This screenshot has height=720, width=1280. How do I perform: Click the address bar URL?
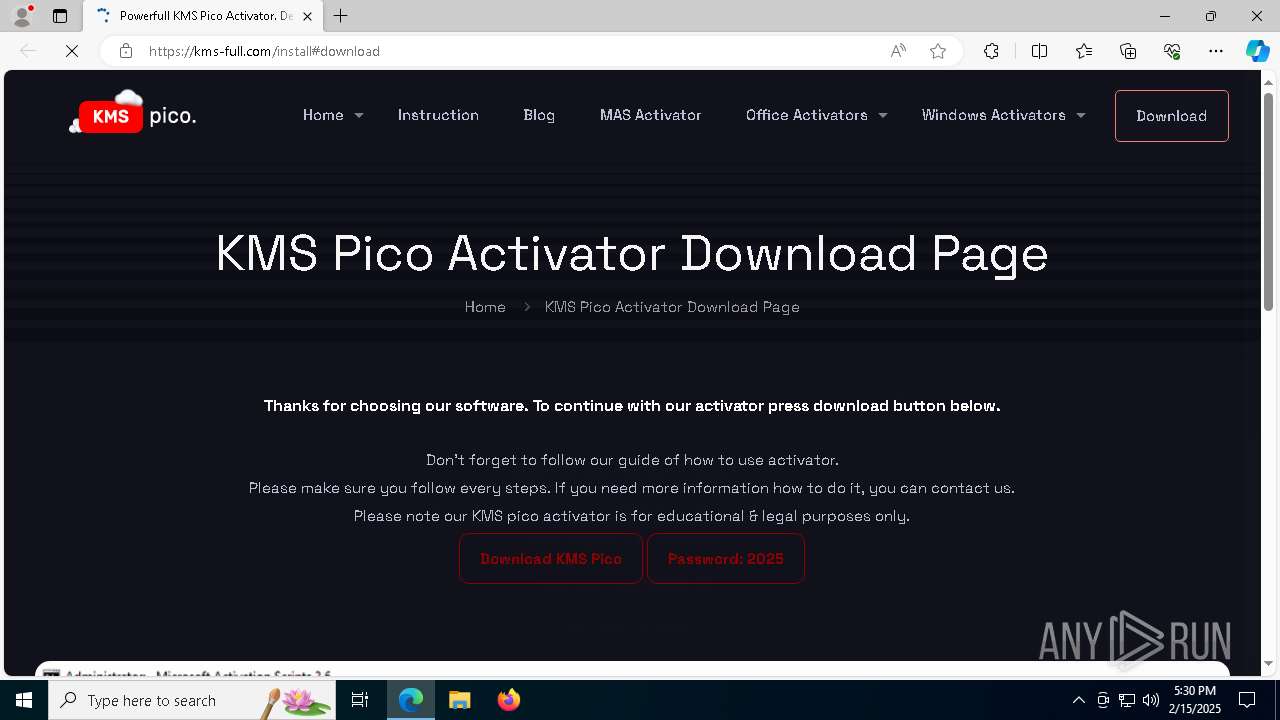(264, 51)
